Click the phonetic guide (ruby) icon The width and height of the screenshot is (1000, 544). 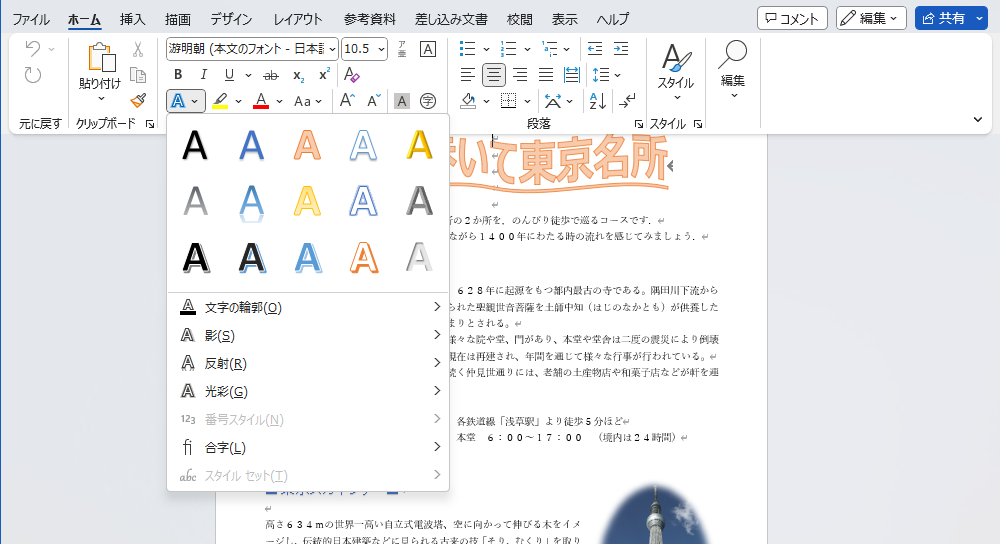coord(402,49)
